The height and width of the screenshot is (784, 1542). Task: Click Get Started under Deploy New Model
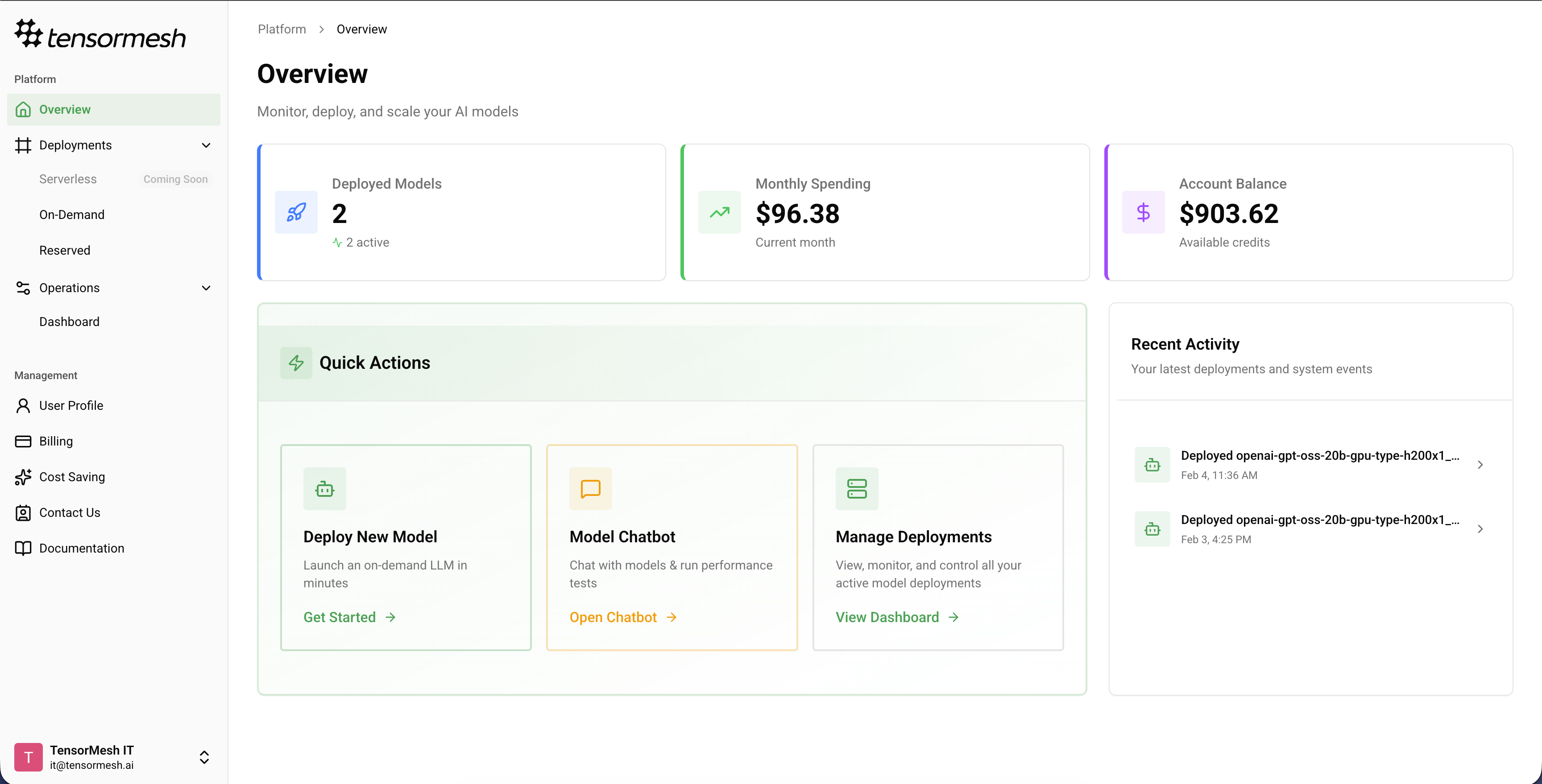coord(340,617)
